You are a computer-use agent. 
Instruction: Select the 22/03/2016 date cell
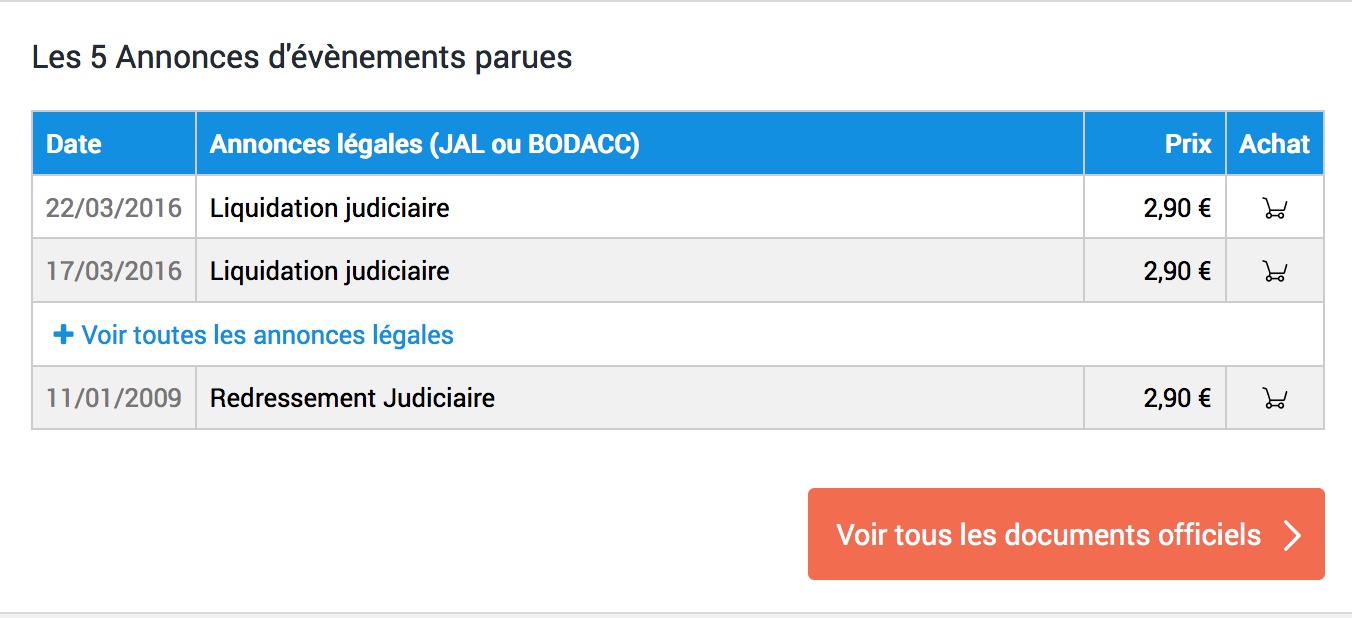(114, 208)
